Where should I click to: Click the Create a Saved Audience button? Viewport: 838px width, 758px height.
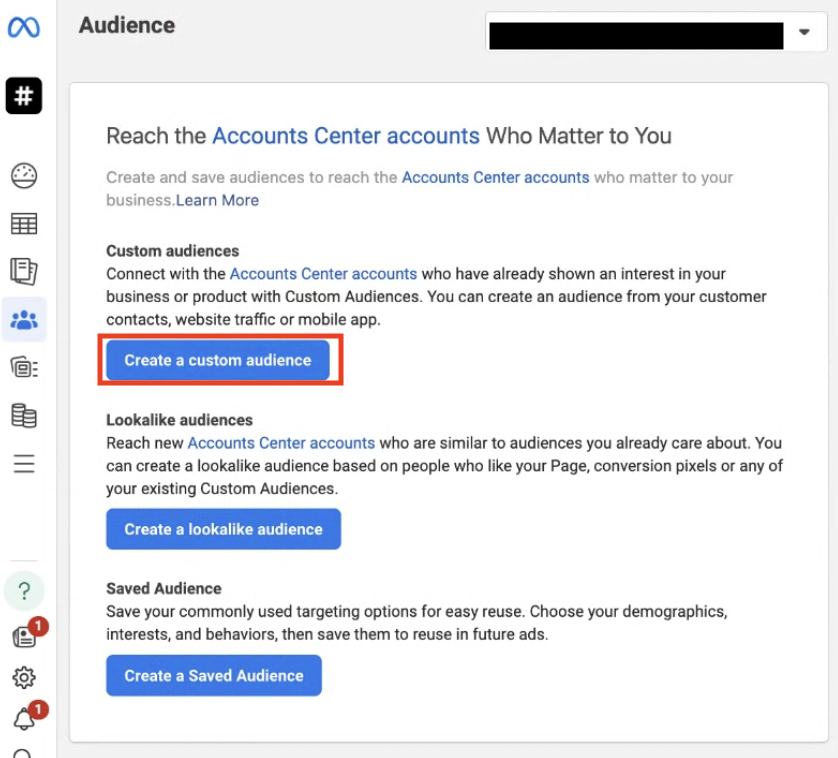click(214, 676)
